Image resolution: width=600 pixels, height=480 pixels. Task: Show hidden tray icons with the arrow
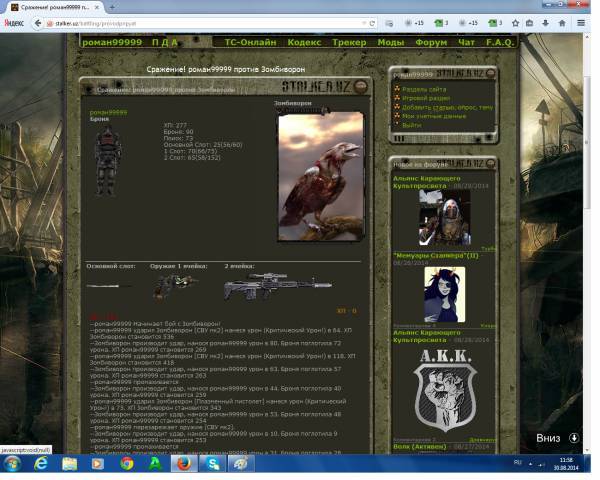click(x=530, y=464)
